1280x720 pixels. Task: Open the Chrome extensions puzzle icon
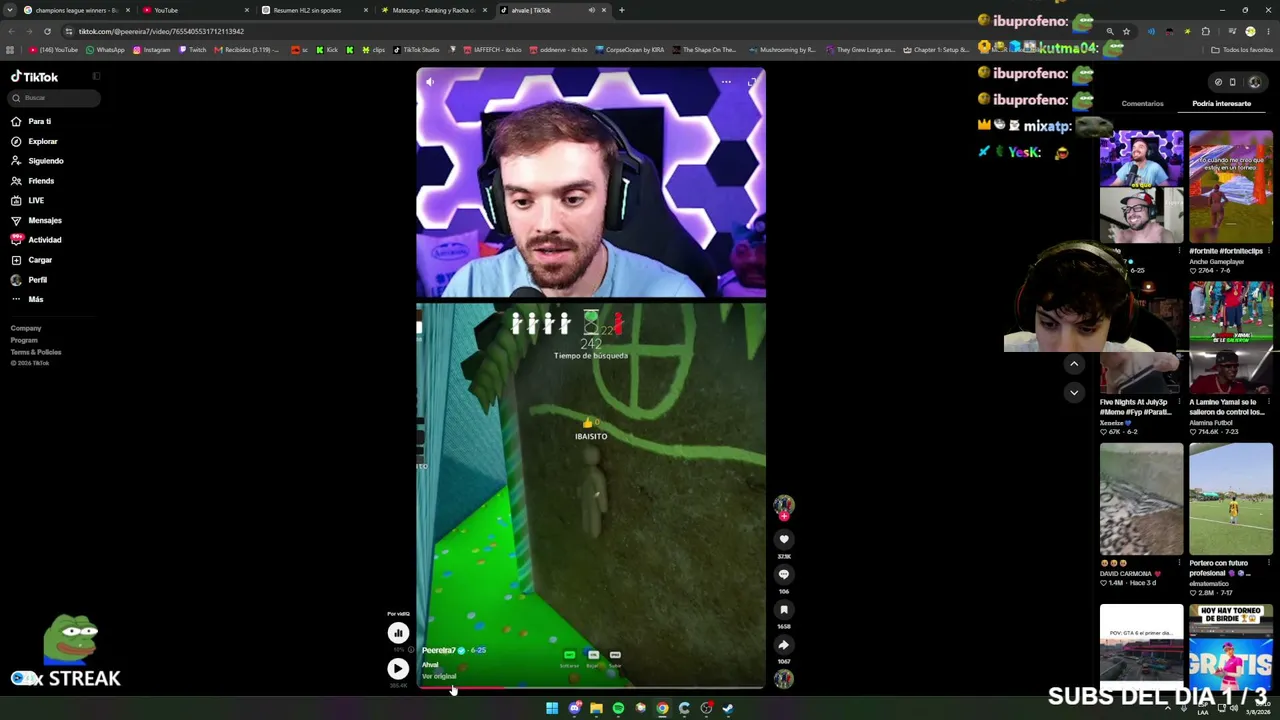(x=1205, y=31)
